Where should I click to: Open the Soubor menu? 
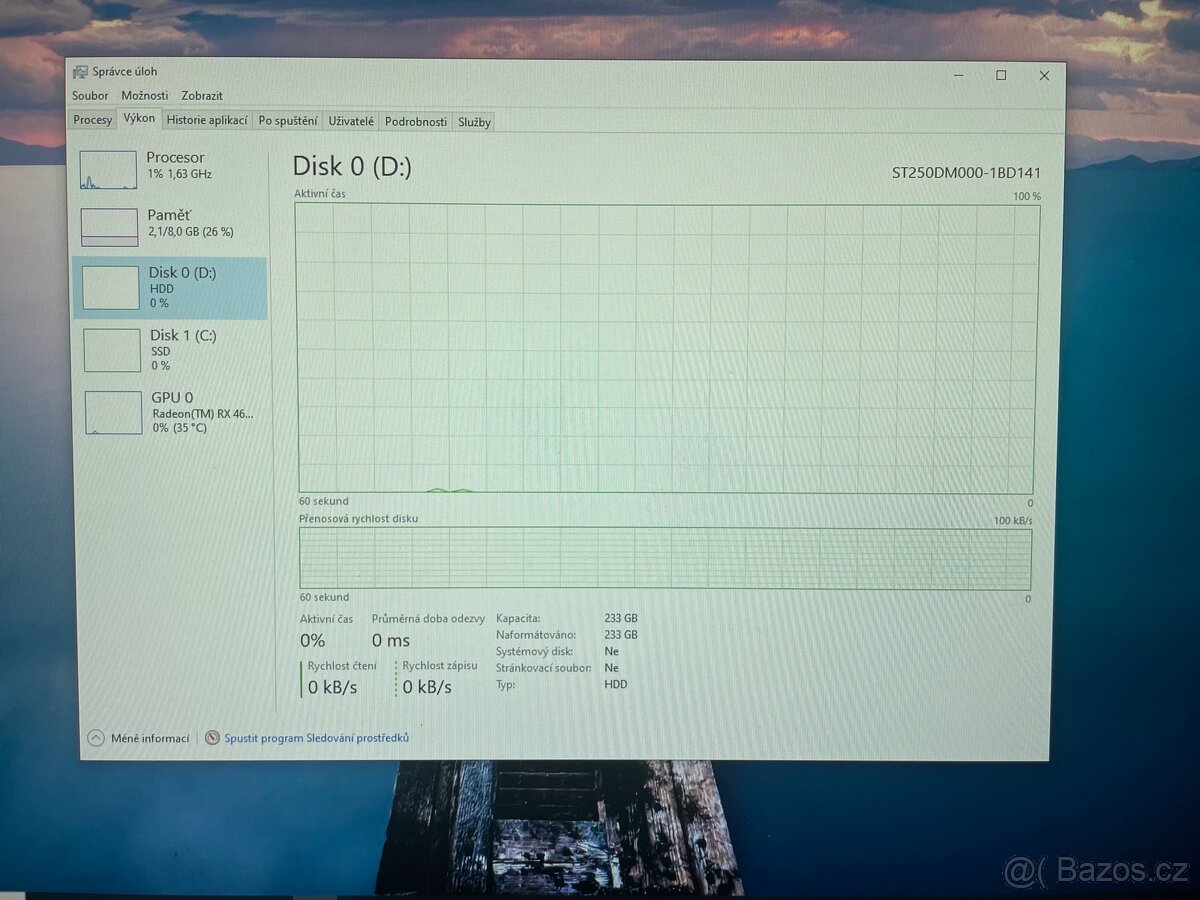[90, 96]
